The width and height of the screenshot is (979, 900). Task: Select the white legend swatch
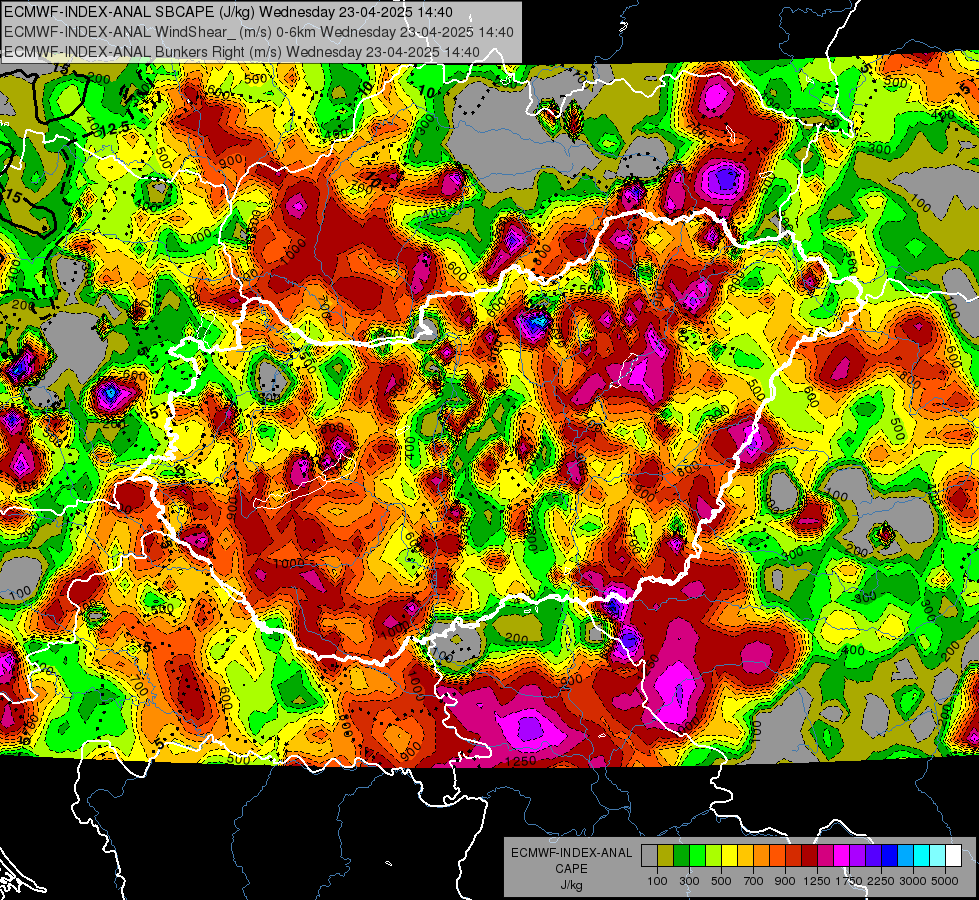click(953, 856)
